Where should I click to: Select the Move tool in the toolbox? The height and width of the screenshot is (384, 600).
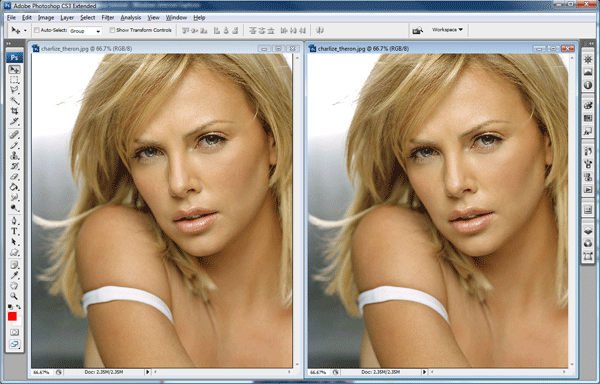pos(15,70)
